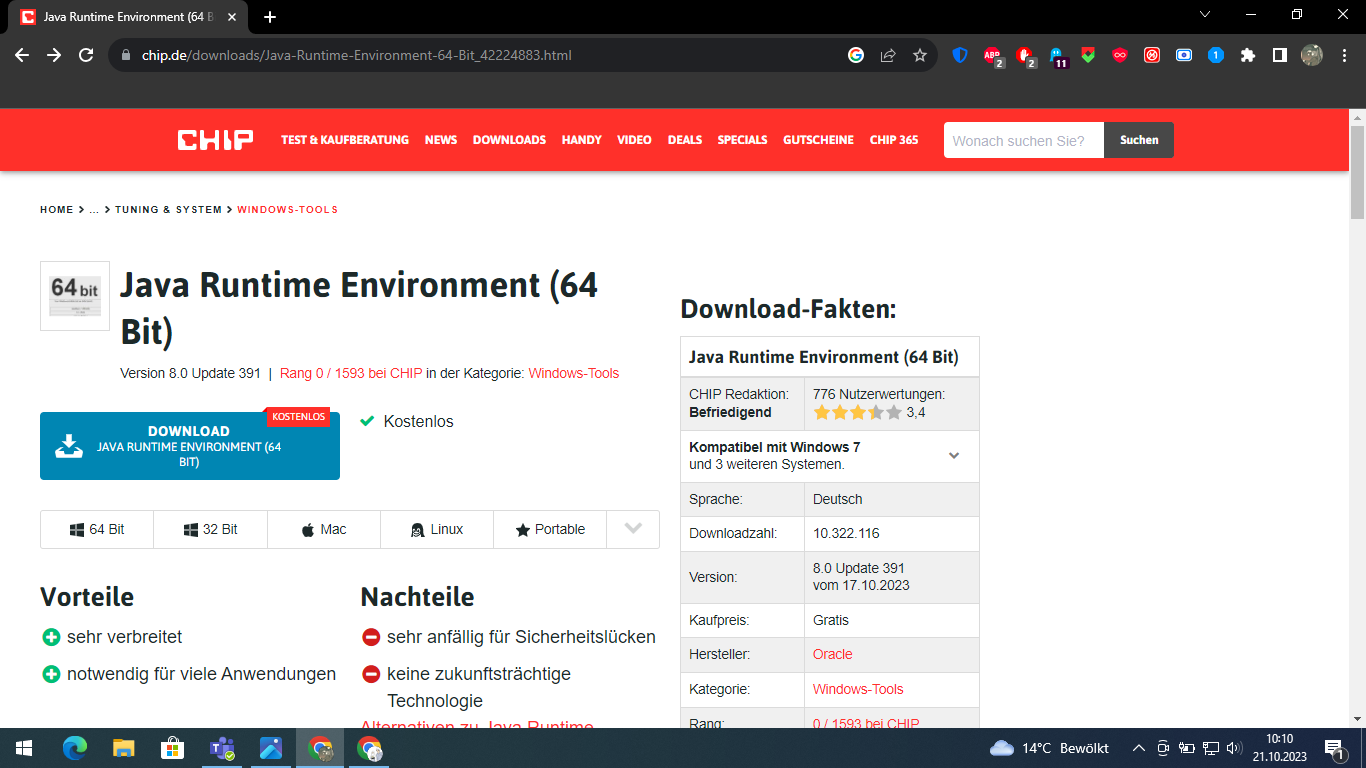Click the Oracle manufacturer link
Image resolution: width=1366 pixels, height=768 pixels.
pyautogui.click(x=832, y=654)
